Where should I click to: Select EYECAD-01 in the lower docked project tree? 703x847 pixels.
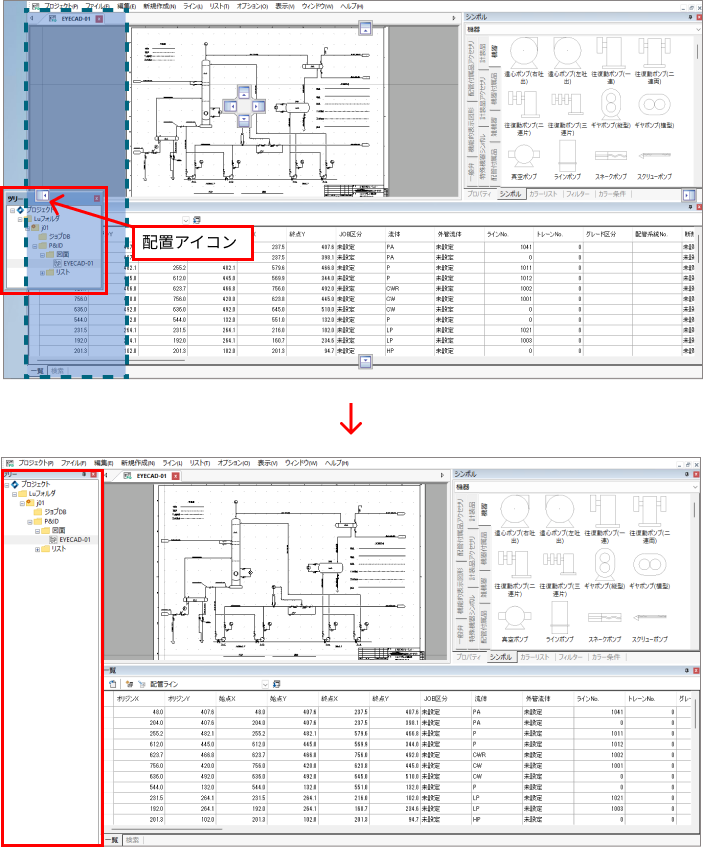(x=75, y=540)
